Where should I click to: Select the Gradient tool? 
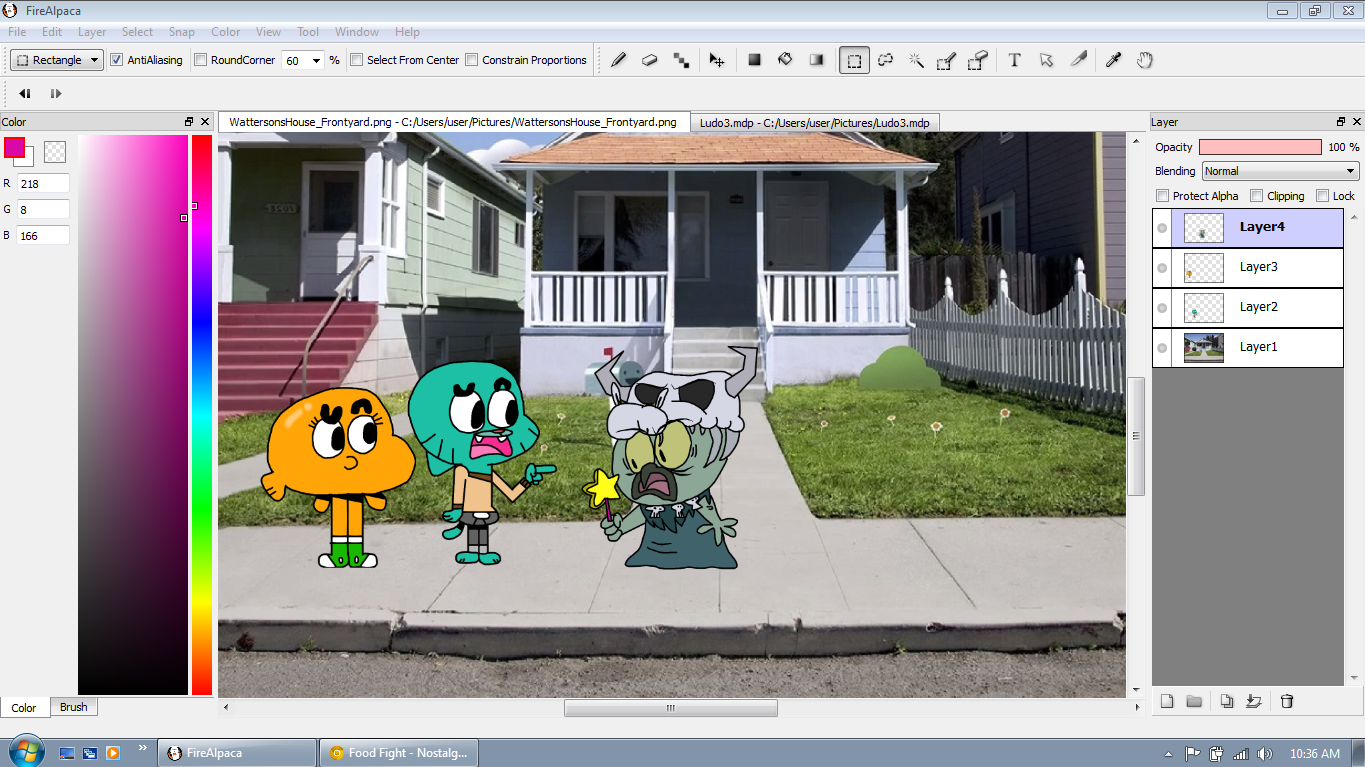(x=817, y=60)
